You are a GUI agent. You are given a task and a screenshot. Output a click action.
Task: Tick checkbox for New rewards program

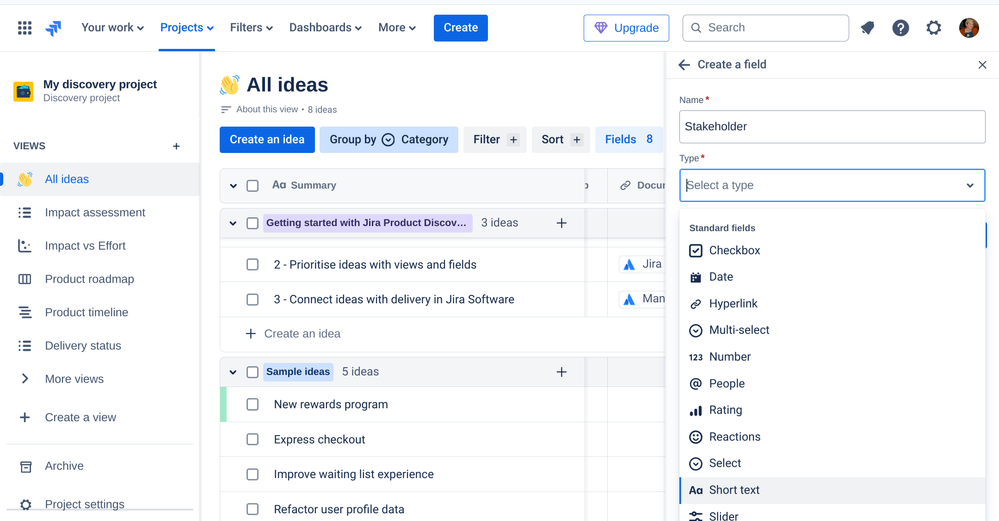pos(253,404)
